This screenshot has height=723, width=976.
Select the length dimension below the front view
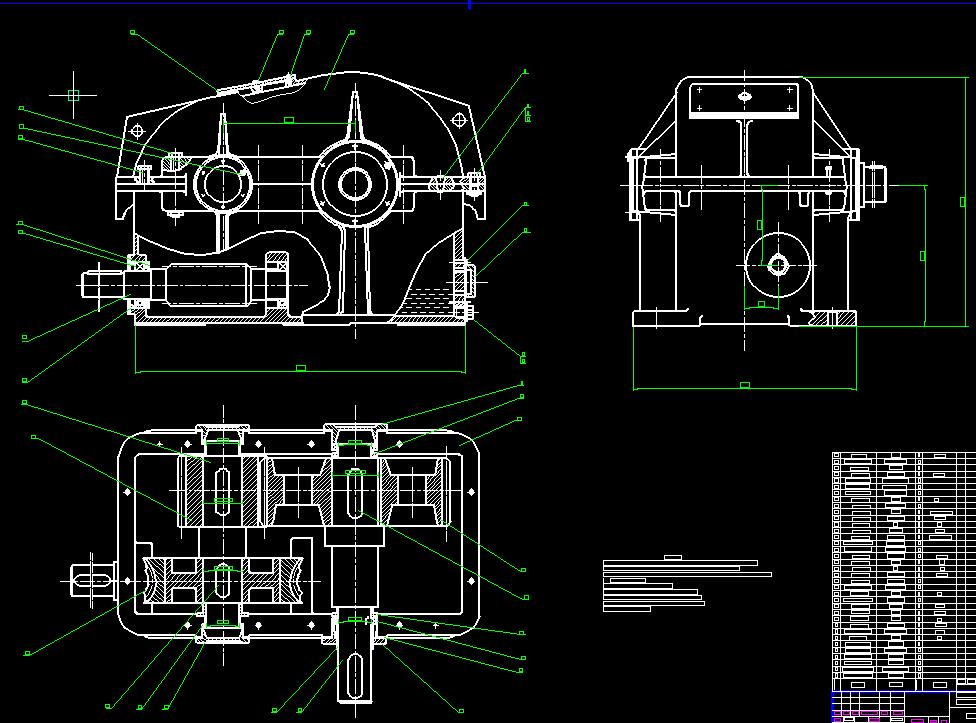[301, 368]
